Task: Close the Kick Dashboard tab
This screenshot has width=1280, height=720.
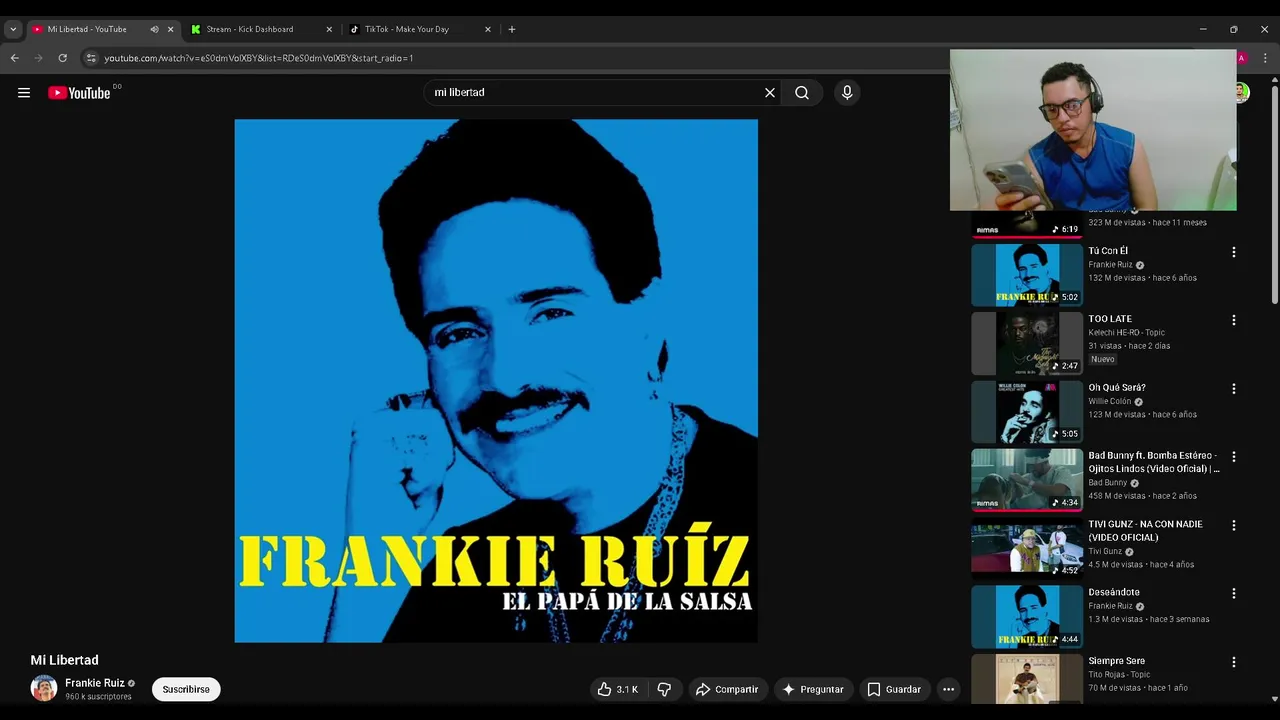Action: (x=329, y=29)
